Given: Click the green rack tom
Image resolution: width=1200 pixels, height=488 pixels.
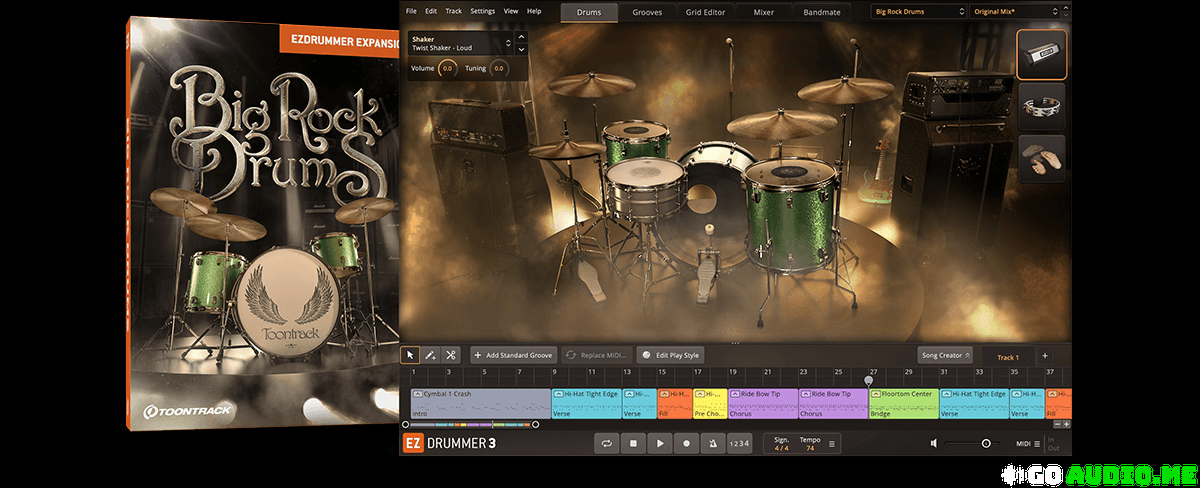Looking at the screenshot, I should coord(636,144).
